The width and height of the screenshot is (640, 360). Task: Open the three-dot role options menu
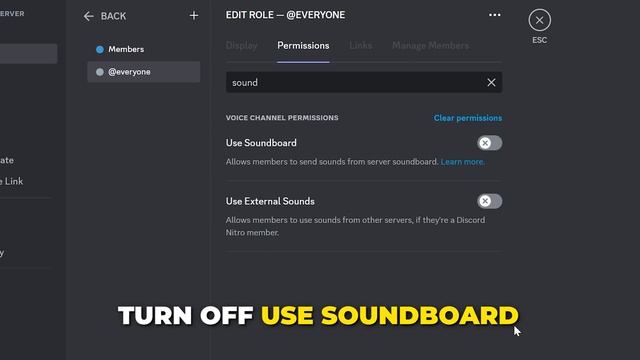click(x=495, y=15)
